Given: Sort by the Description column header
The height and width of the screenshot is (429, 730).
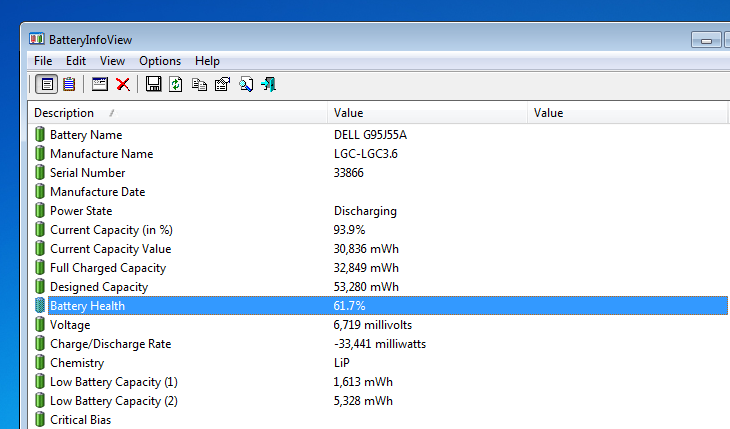Looking at the screenshot, I should tap(178, 113).
